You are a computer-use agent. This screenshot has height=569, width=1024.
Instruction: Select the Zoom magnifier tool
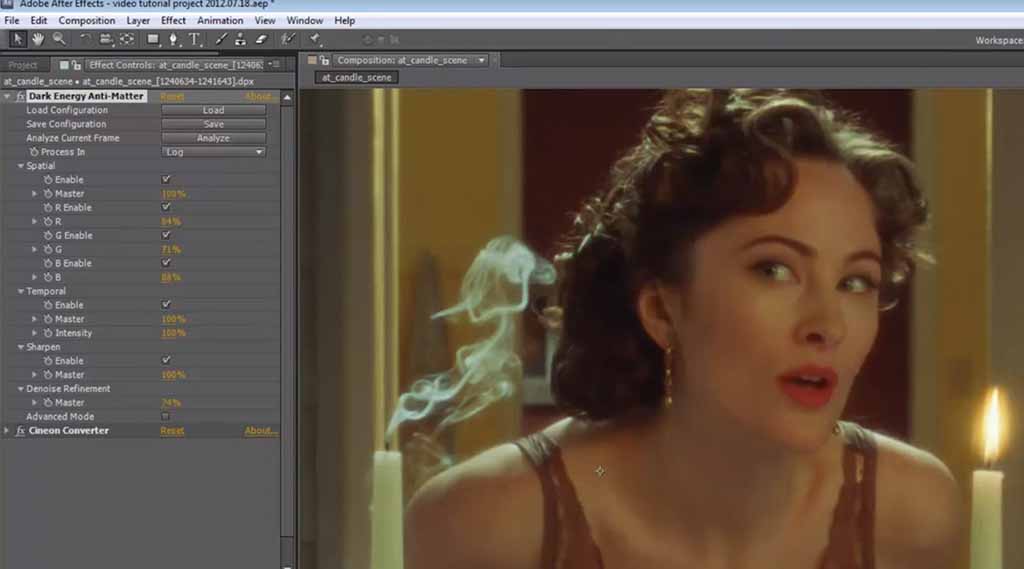(x=59, y=39)
